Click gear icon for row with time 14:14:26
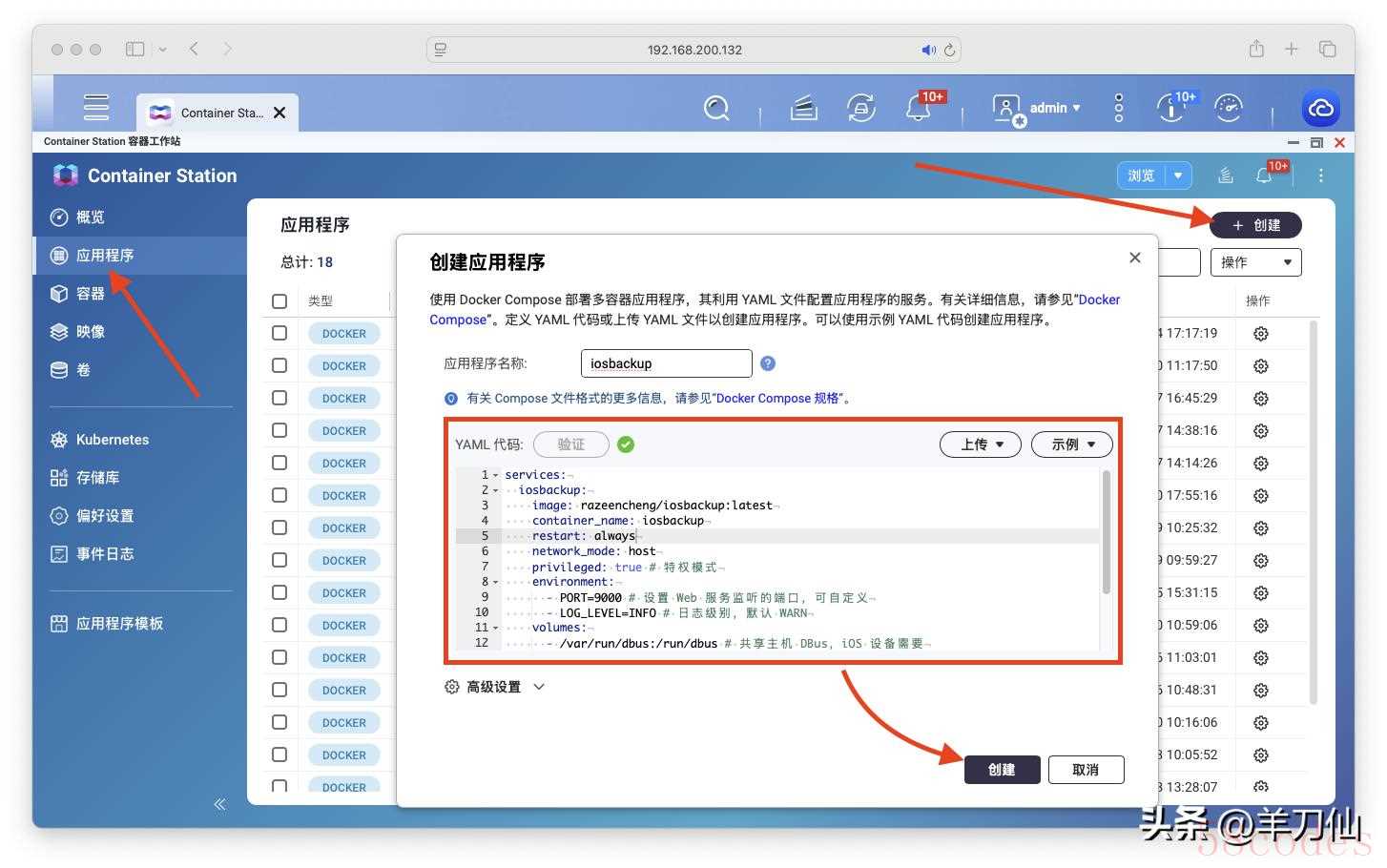 [x=1261, y=464]
